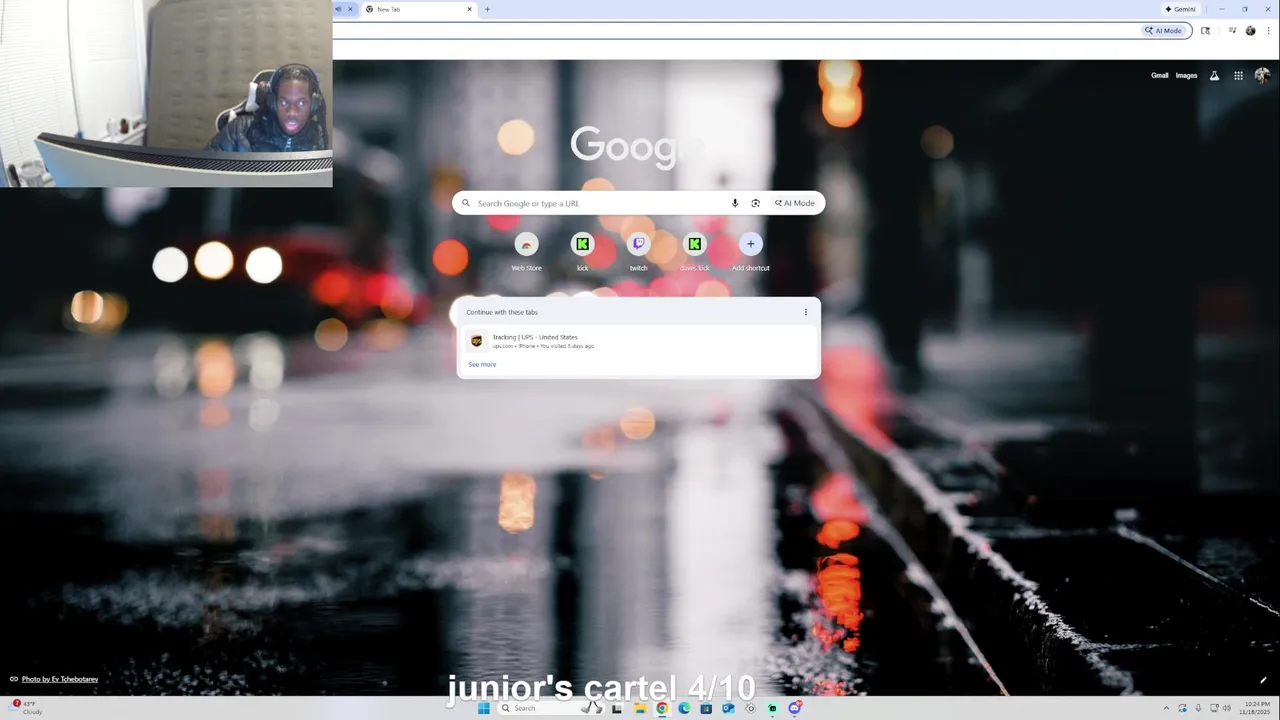
Task: Open the media controls icon in Chrome toolbar
Action: (x=1232, y=31)
